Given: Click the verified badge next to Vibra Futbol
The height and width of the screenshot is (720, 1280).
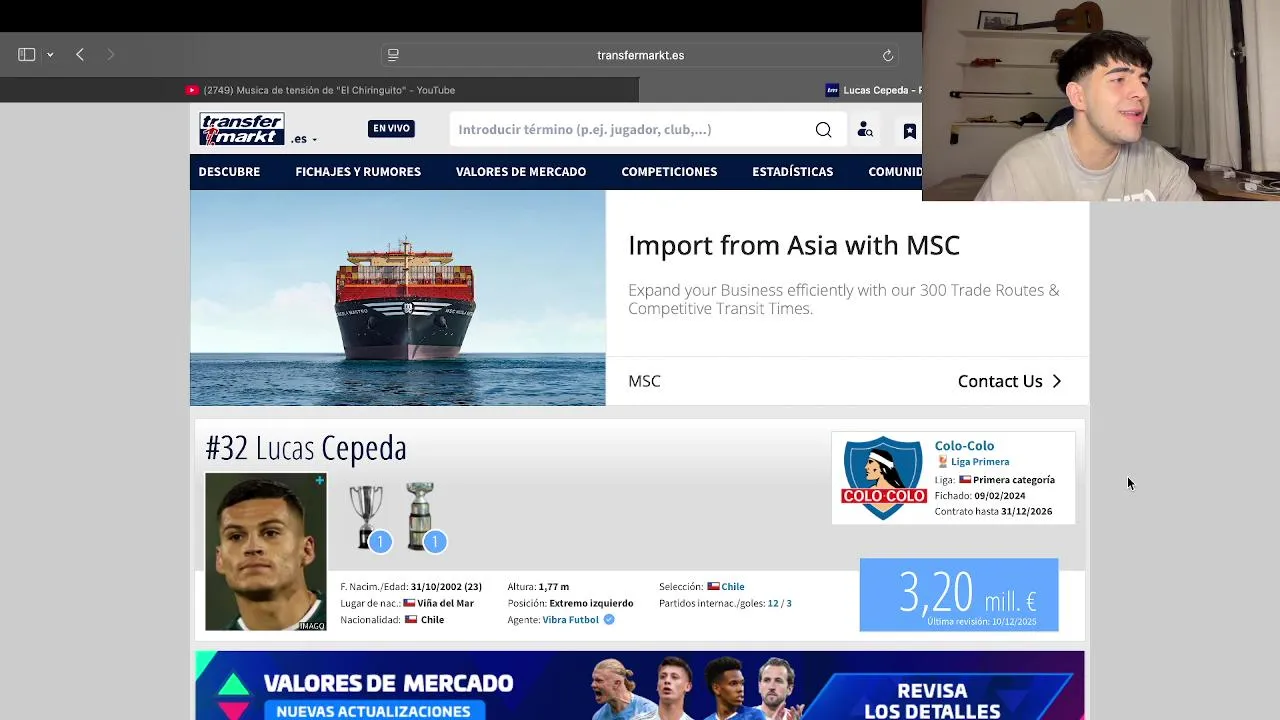Looking at the screenshot, I should tap(608, 620).
